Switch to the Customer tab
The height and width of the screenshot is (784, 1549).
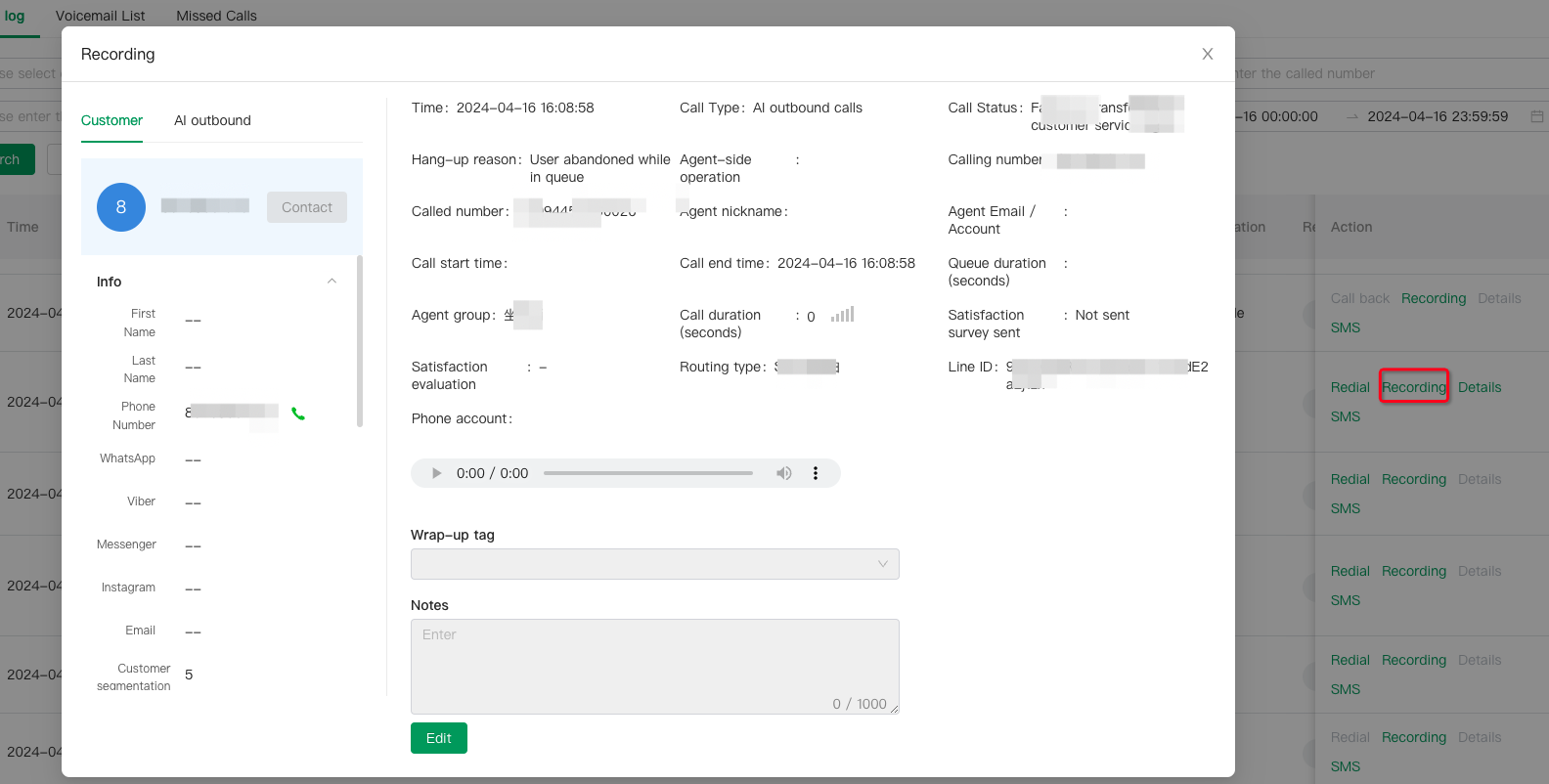click(x=111, y=120)
